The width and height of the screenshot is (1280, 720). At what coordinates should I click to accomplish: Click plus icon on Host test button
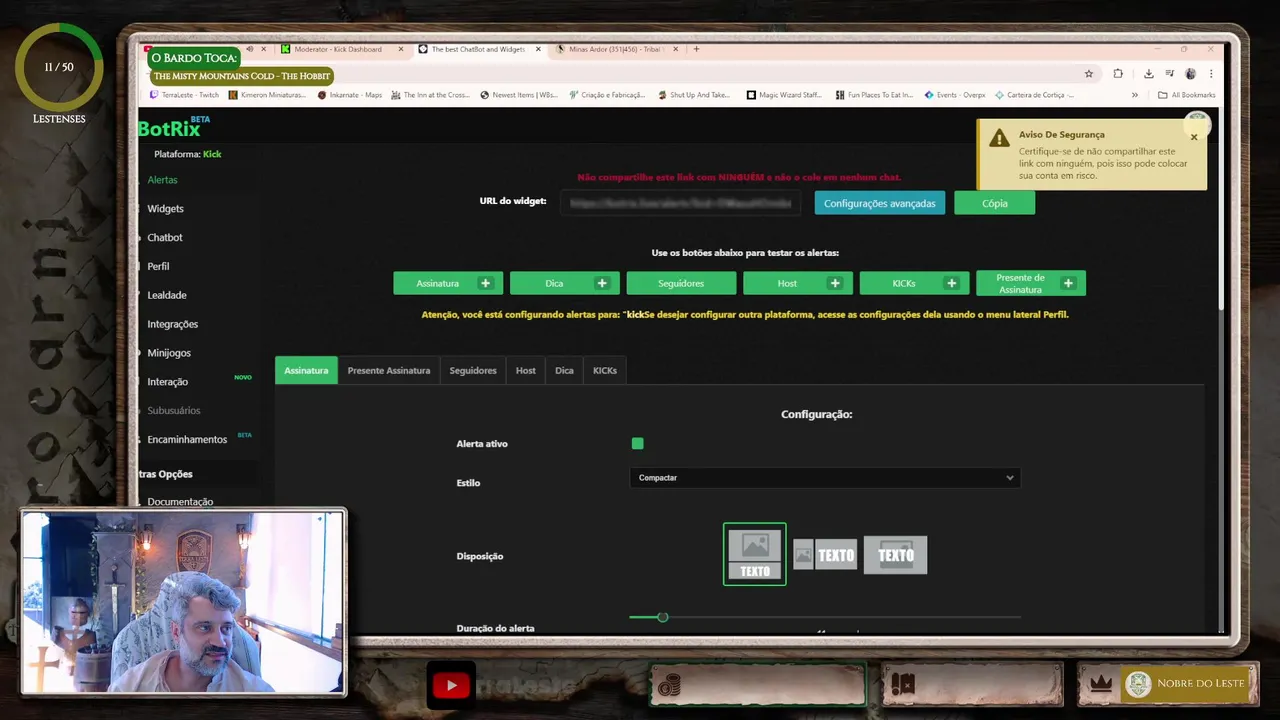[x=835, y=283]
